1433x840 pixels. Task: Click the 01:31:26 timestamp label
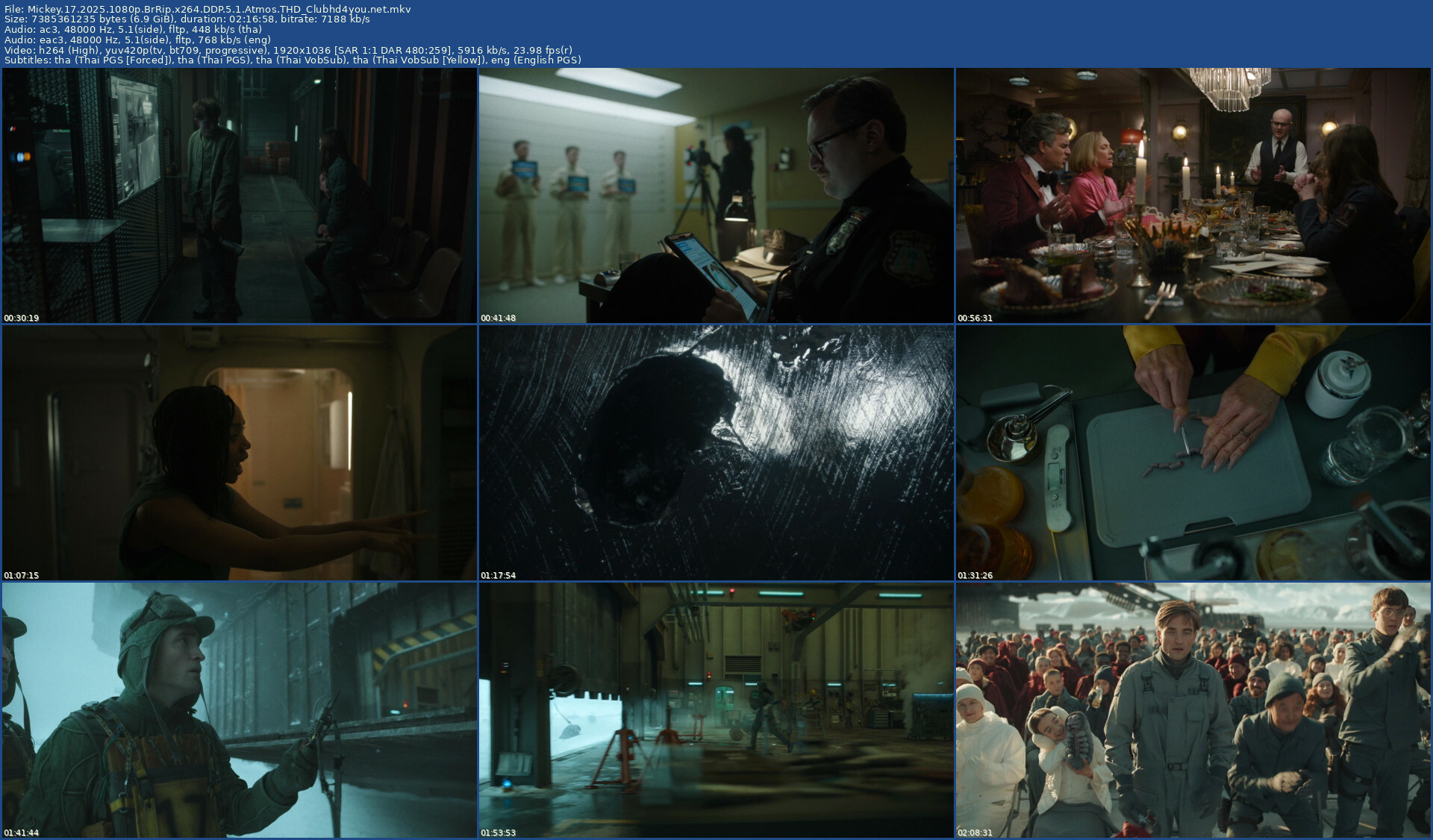click(x=975, y=575)
